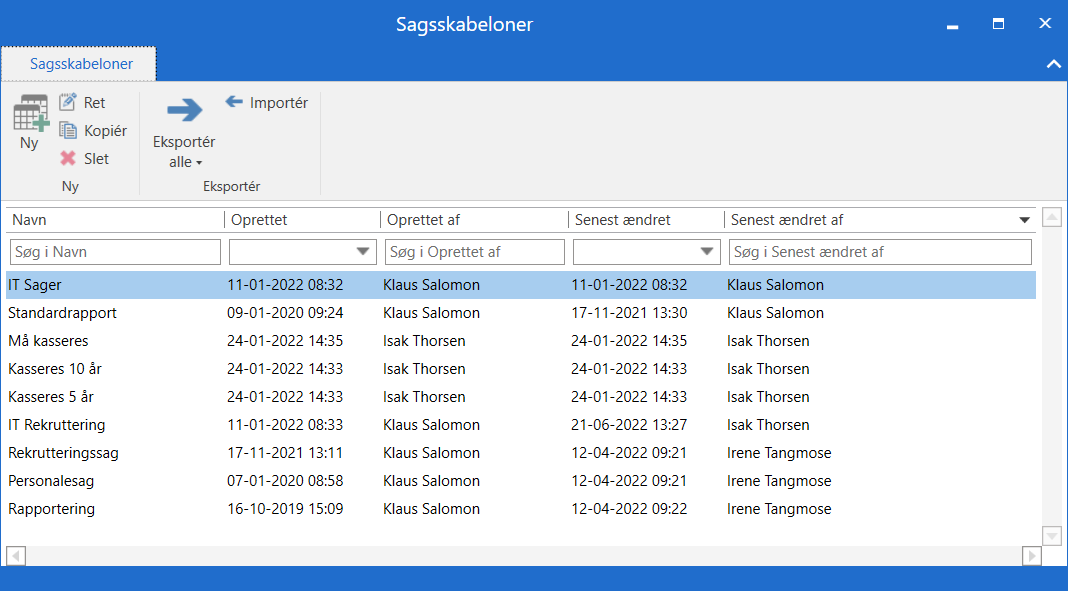
Task: Collapse the ribbon with the chevron
Action: click(1053, 64)
